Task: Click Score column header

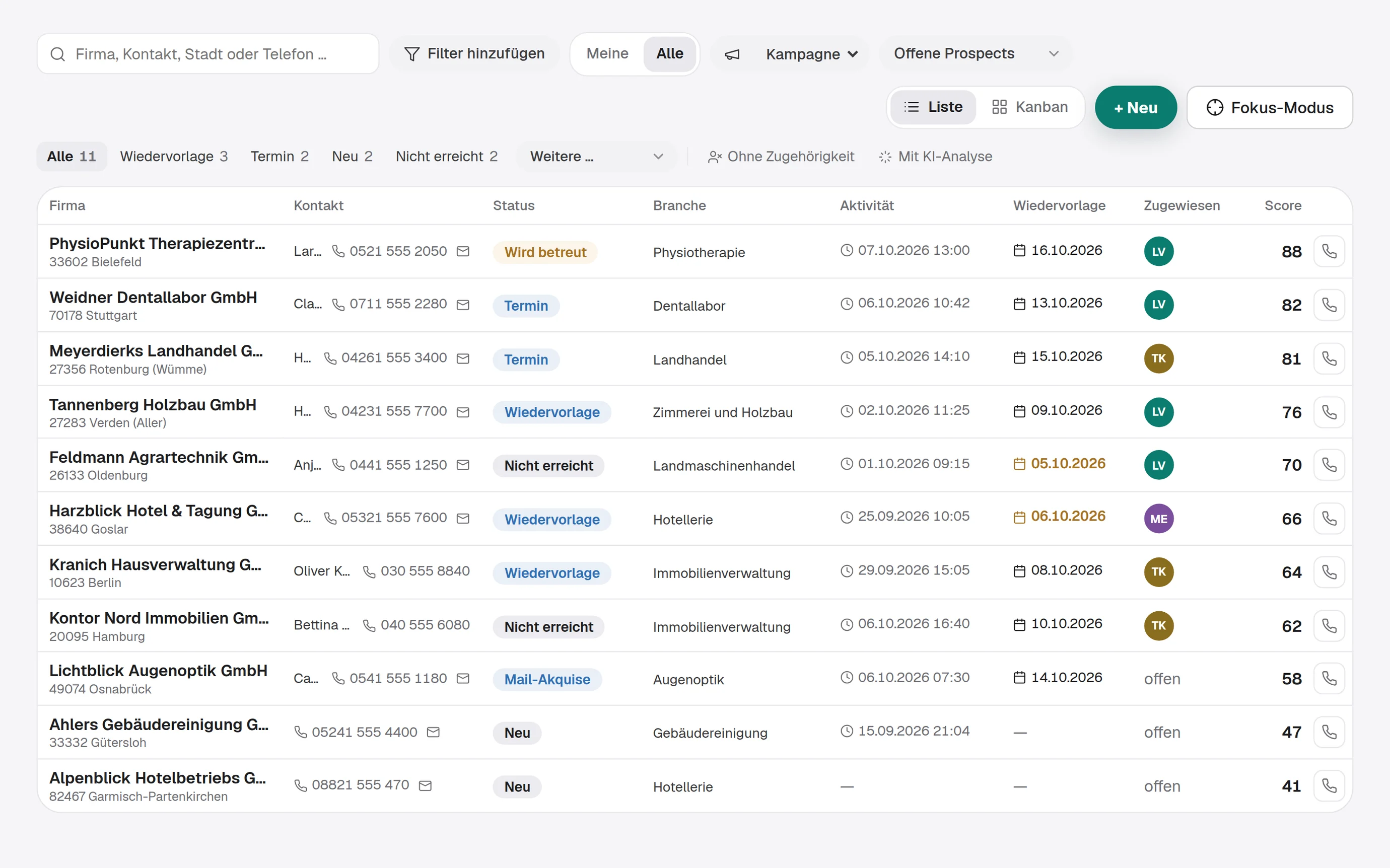Action: pyautogui.click(x=1283, y=205)
